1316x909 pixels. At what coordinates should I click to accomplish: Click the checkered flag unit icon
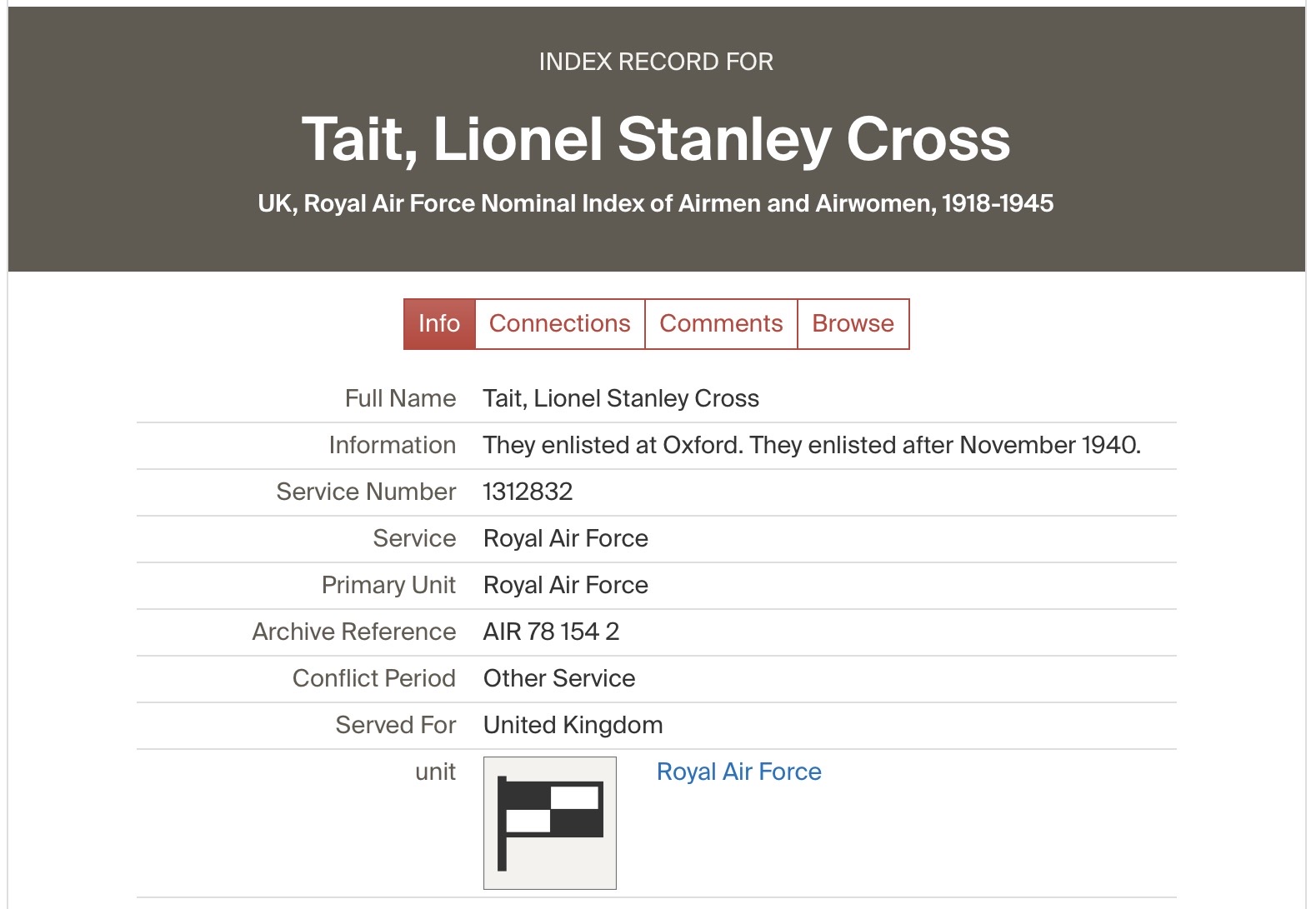coord(549,822)
